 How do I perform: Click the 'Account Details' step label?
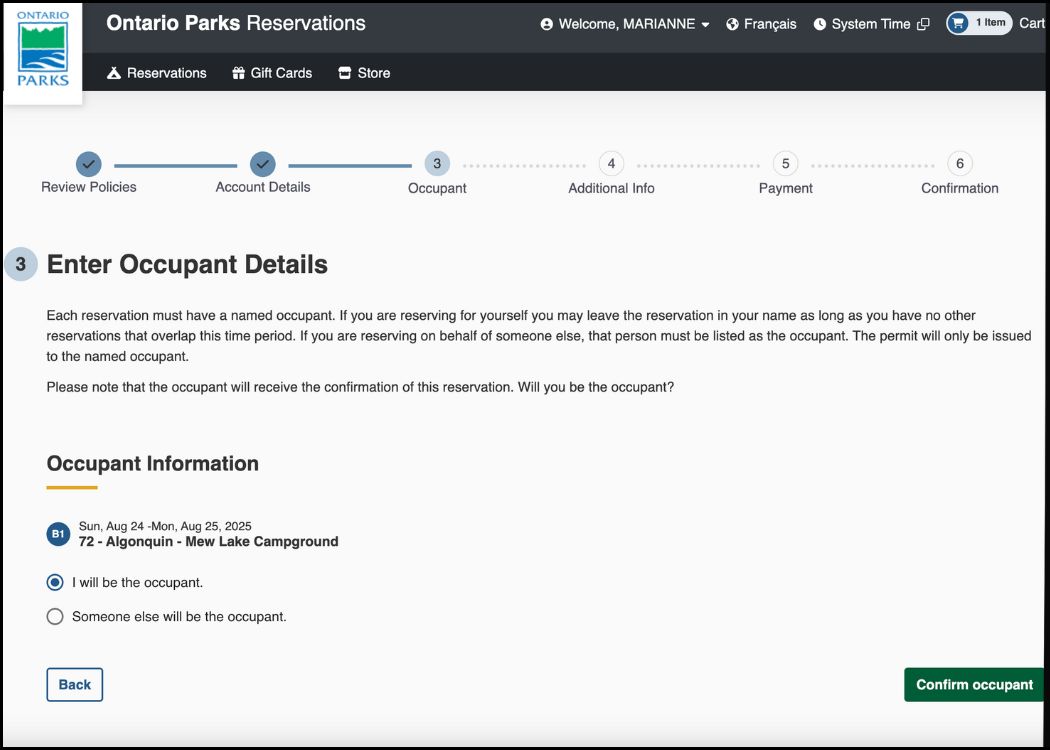pos(262,187)
